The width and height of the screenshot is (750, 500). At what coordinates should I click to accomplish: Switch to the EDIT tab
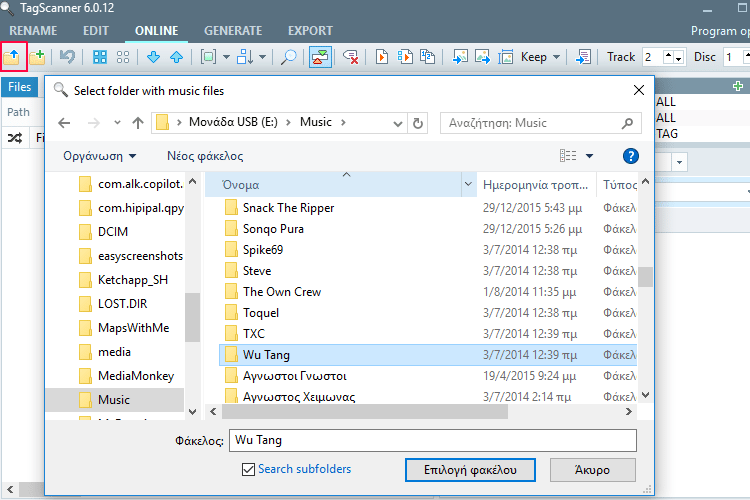pyautogui.click(x=96, y=31)
